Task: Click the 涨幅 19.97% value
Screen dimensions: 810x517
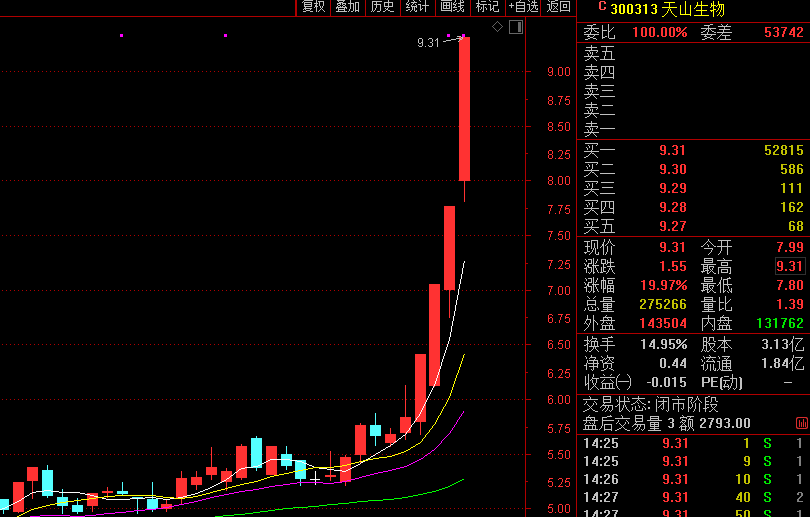Action: click(x=664, y=285)
